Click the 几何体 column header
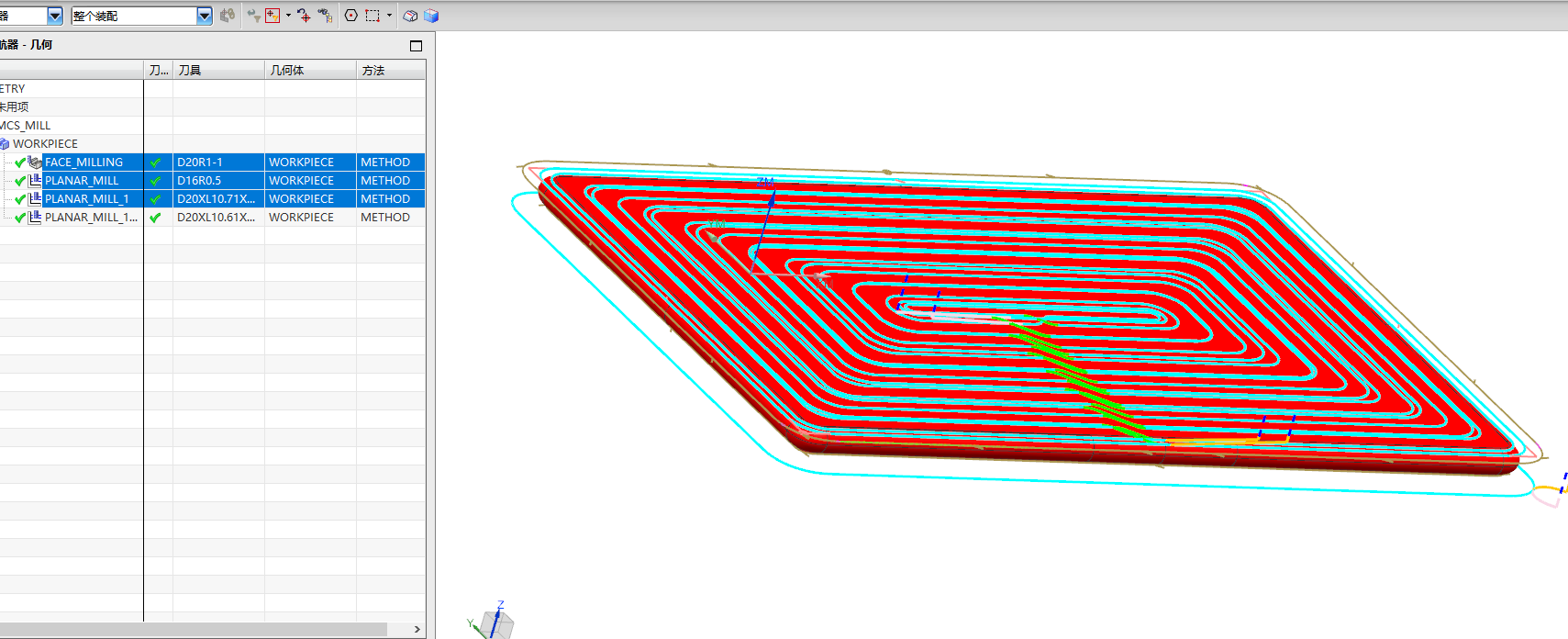This screenshot has height=639, width=1568. coord(310,70)
